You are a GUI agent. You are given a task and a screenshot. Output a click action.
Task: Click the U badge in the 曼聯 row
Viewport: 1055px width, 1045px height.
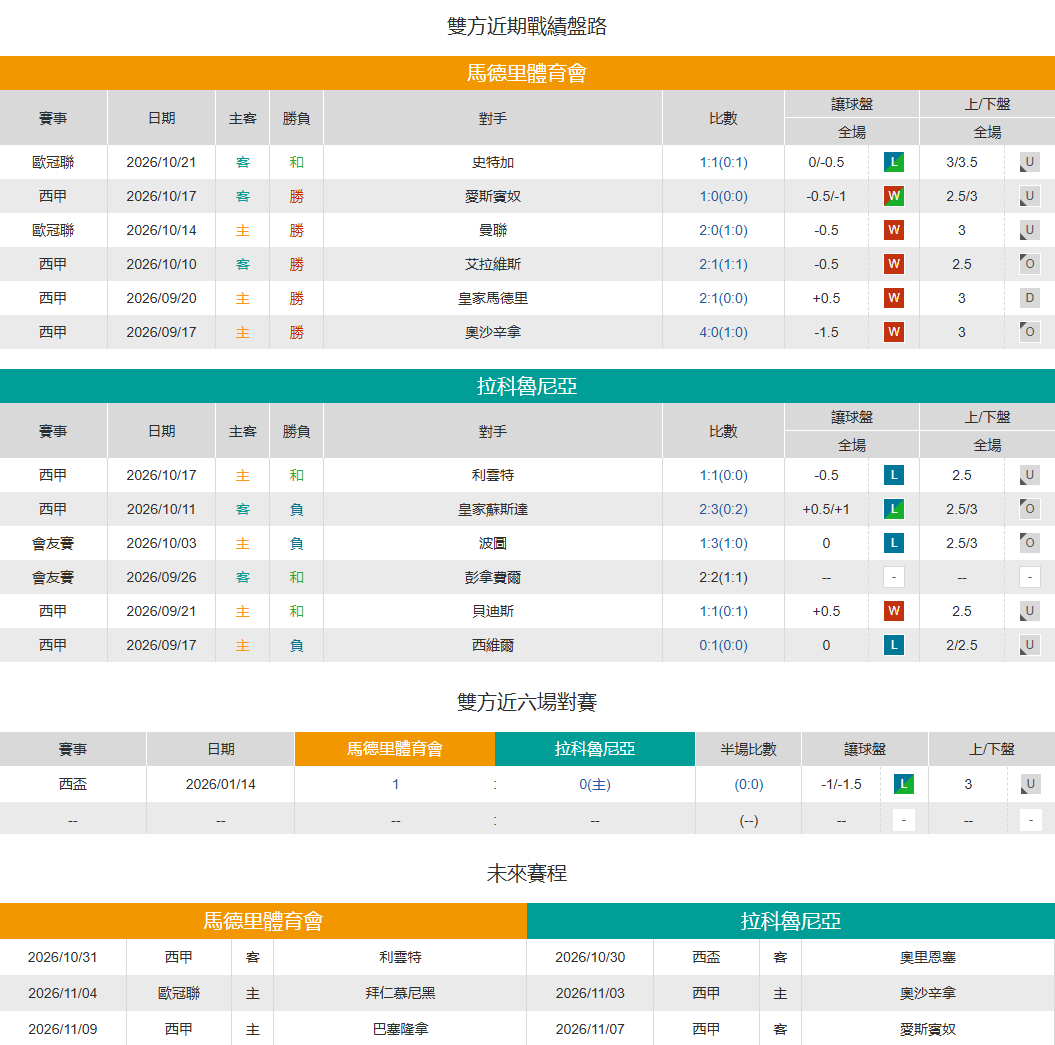click(x=1029, y=230)
